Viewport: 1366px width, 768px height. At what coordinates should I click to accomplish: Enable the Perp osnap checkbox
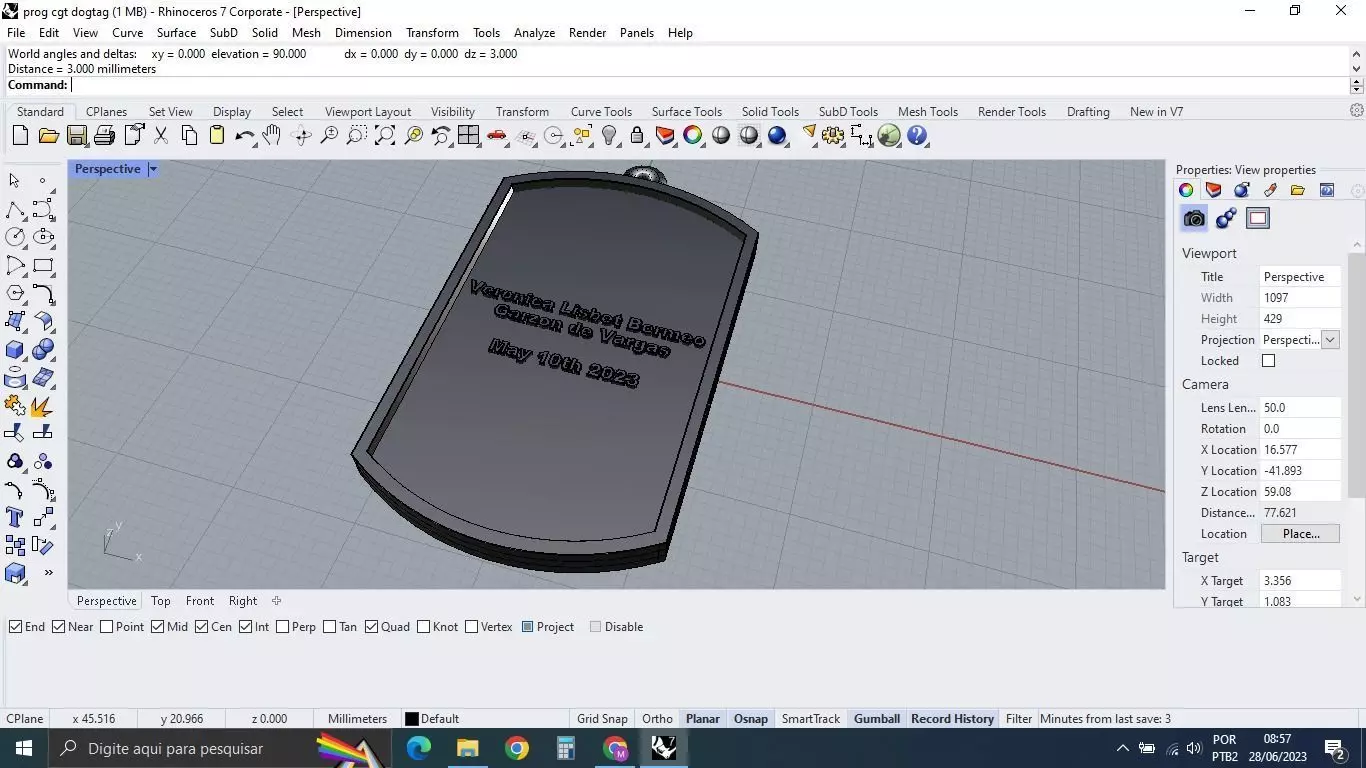(x=282, y=627)
